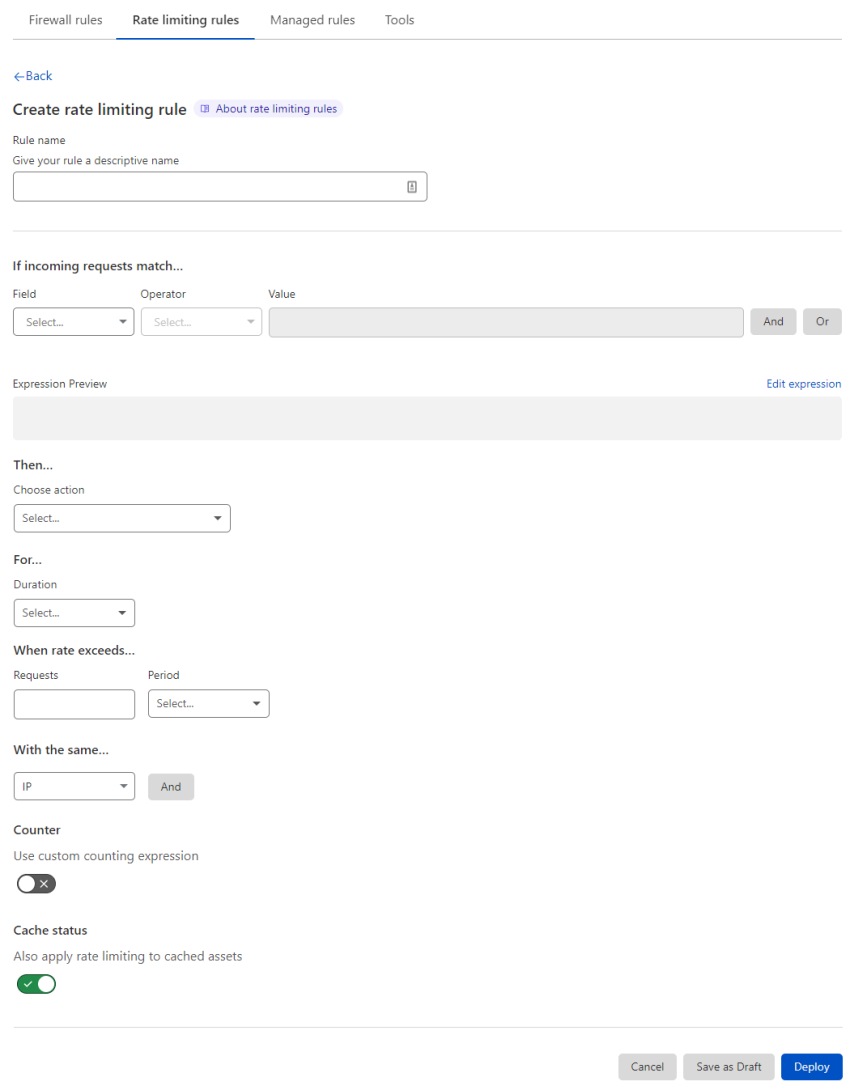Click the back arrow icon
Screen dimensions: 850x1090
pos(17,75)
